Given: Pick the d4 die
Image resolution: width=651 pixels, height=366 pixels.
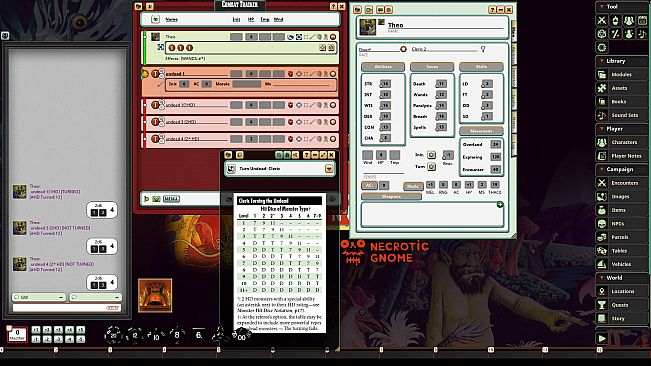Looking at the screenshot, I should pyautogui.click(x=220, y=334).
